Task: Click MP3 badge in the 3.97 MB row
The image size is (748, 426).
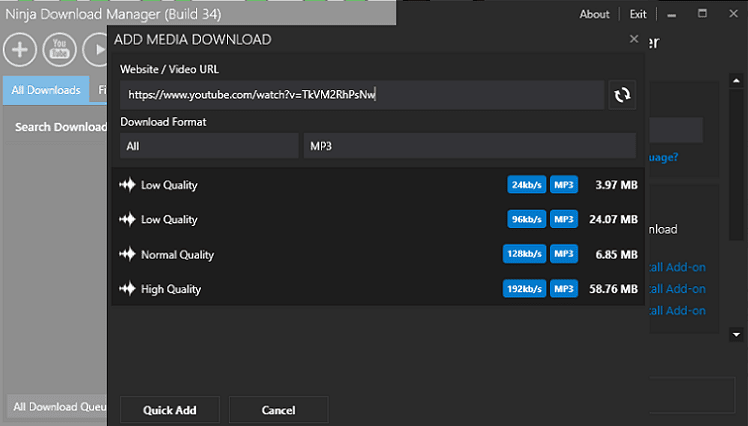Action: 564,185
